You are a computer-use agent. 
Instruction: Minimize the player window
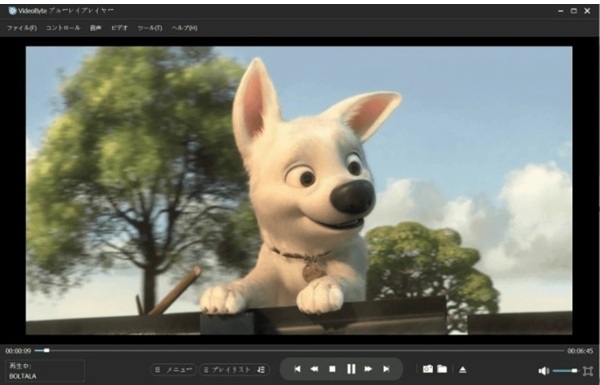[x=561, y=11]
